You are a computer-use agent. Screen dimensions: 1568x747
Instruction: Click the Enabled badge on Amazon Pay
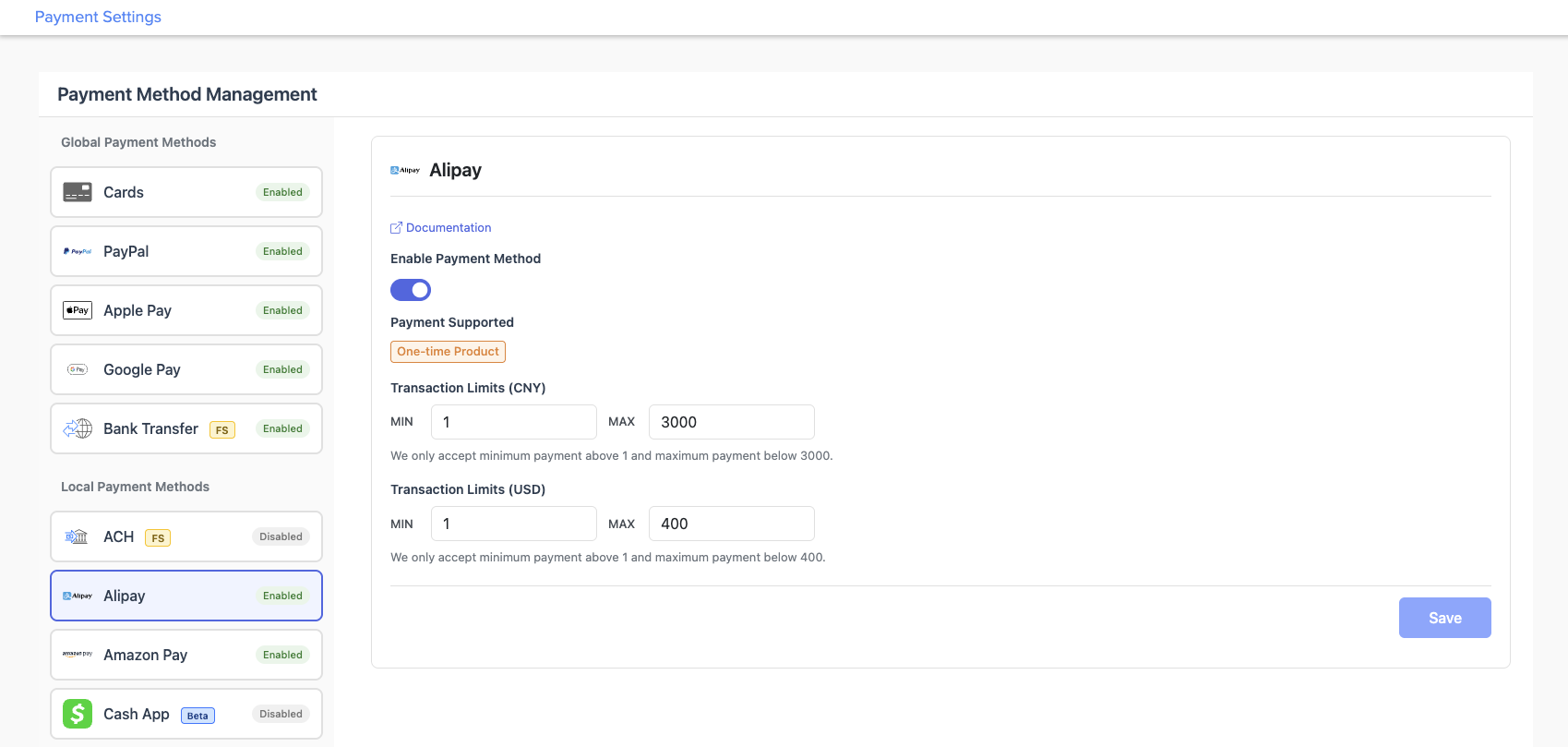(x=282, y=655)
